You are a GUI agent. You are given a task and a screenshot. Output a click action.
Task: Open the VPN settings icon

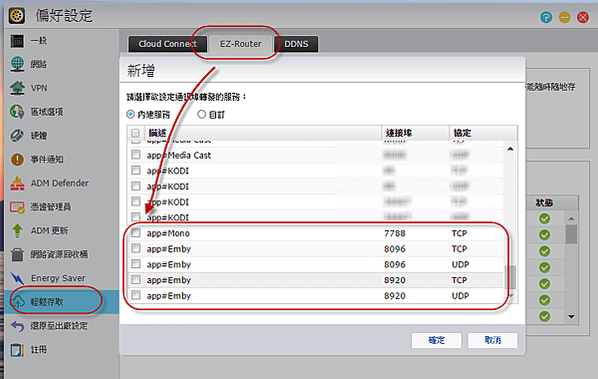pos(17,88)
